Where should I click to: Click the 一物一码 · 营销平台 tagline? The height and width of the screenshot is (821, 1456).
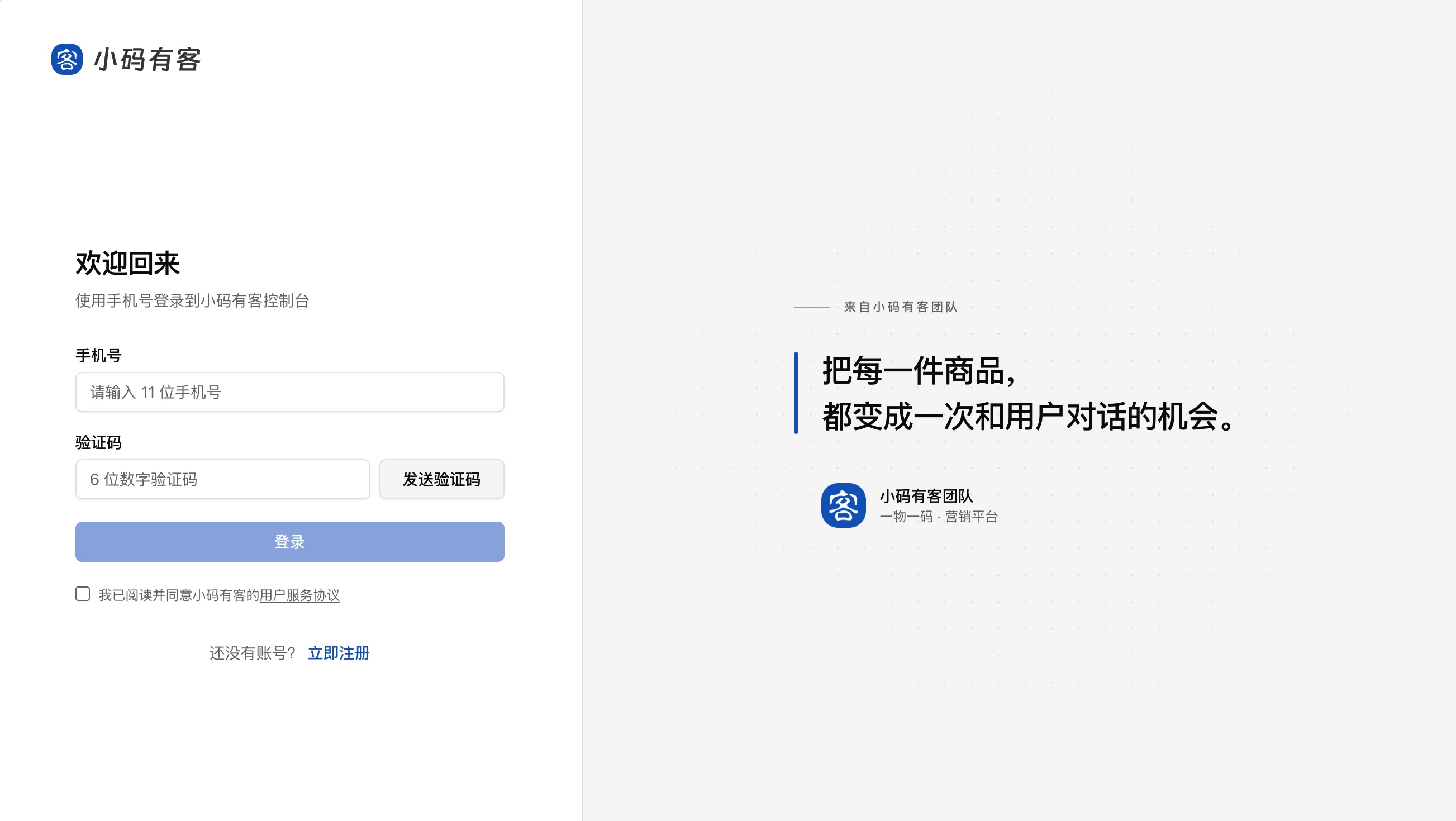(939, 517)
